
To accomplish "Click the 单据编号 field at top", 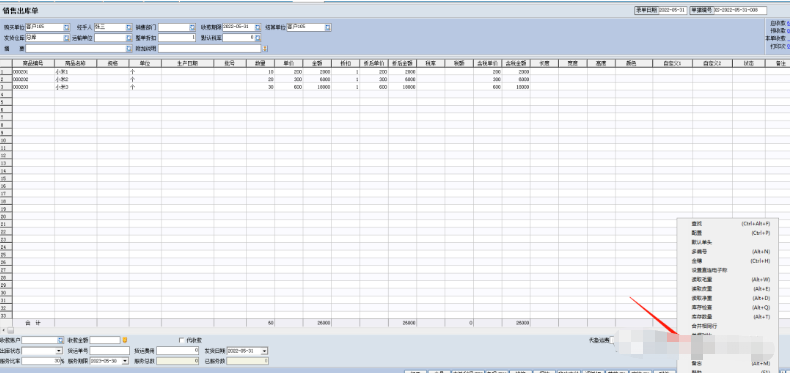I will [x=740, y=10].
